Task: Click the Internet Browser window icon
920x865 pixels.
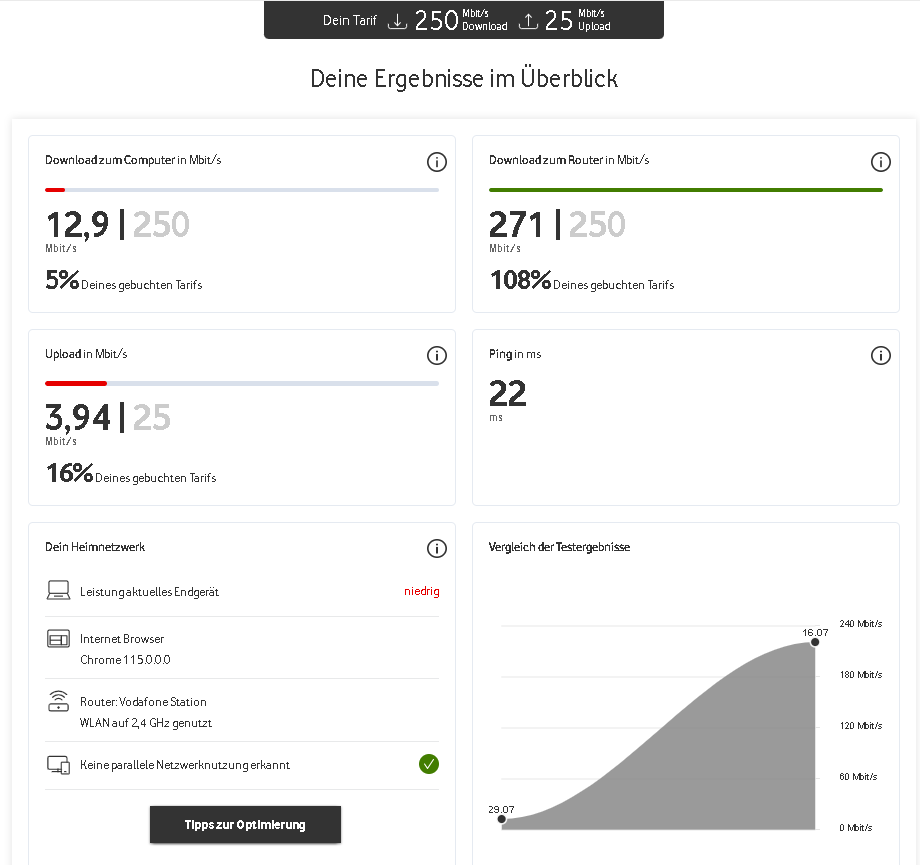Action: pyautogui.click(x=58, y=638)
